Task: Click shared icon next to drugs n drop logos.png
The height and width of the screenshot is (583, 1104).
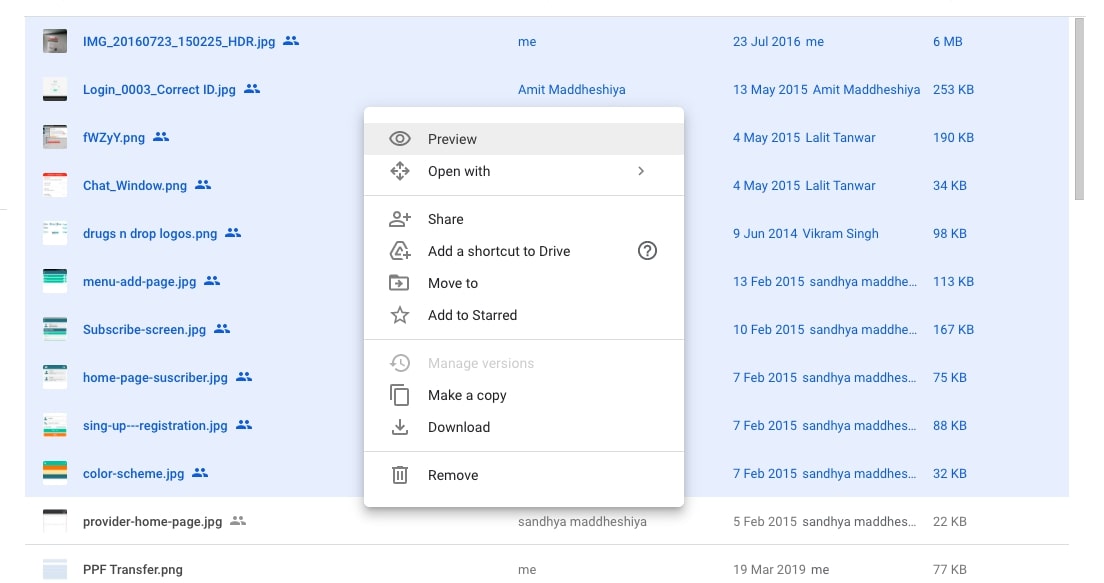Action: tap(233, 232)
